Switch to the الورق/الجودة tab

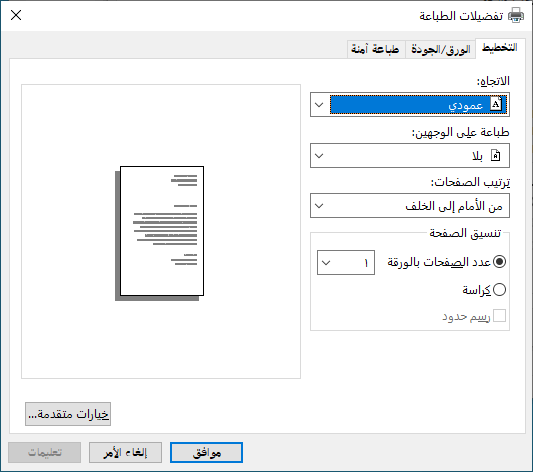[441, 50]
